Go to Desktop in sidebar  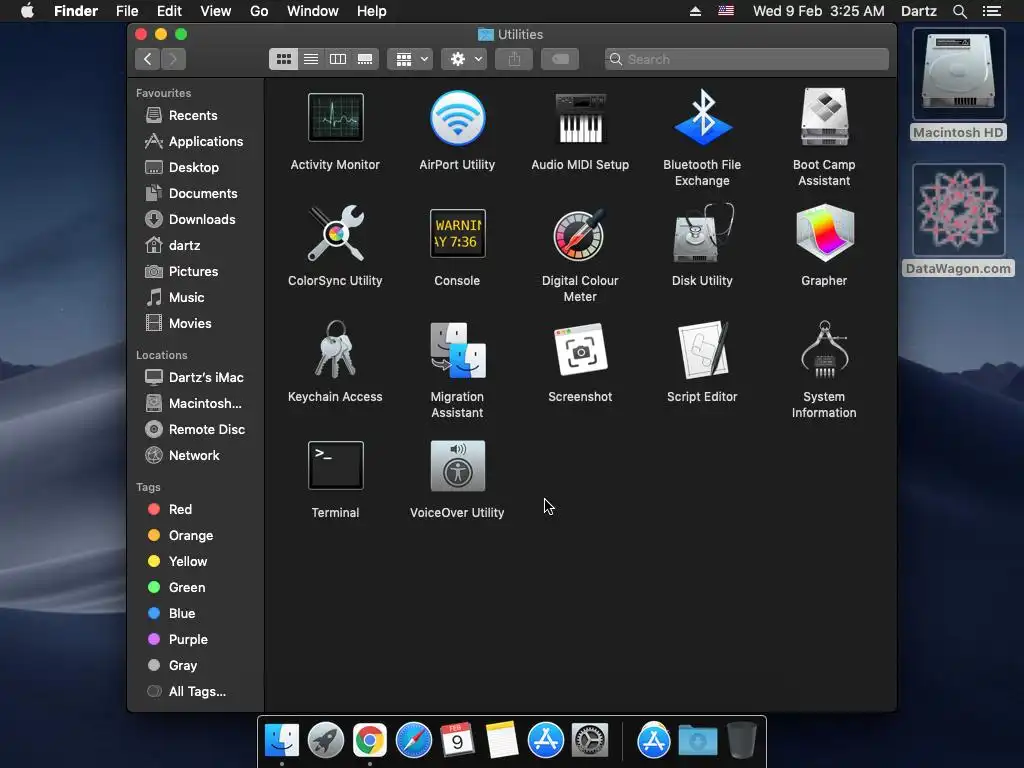coord(195,167)
